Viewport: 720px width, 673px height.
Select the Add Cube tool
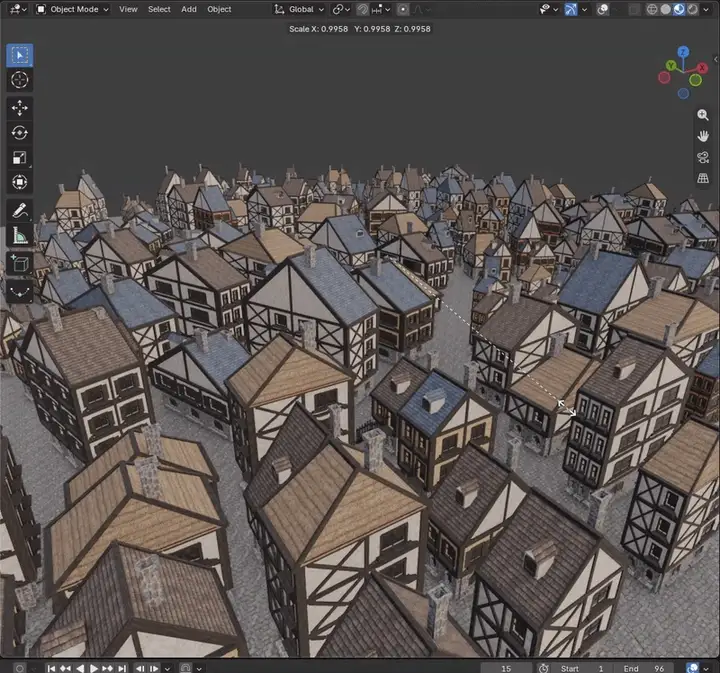pos(19,264)
